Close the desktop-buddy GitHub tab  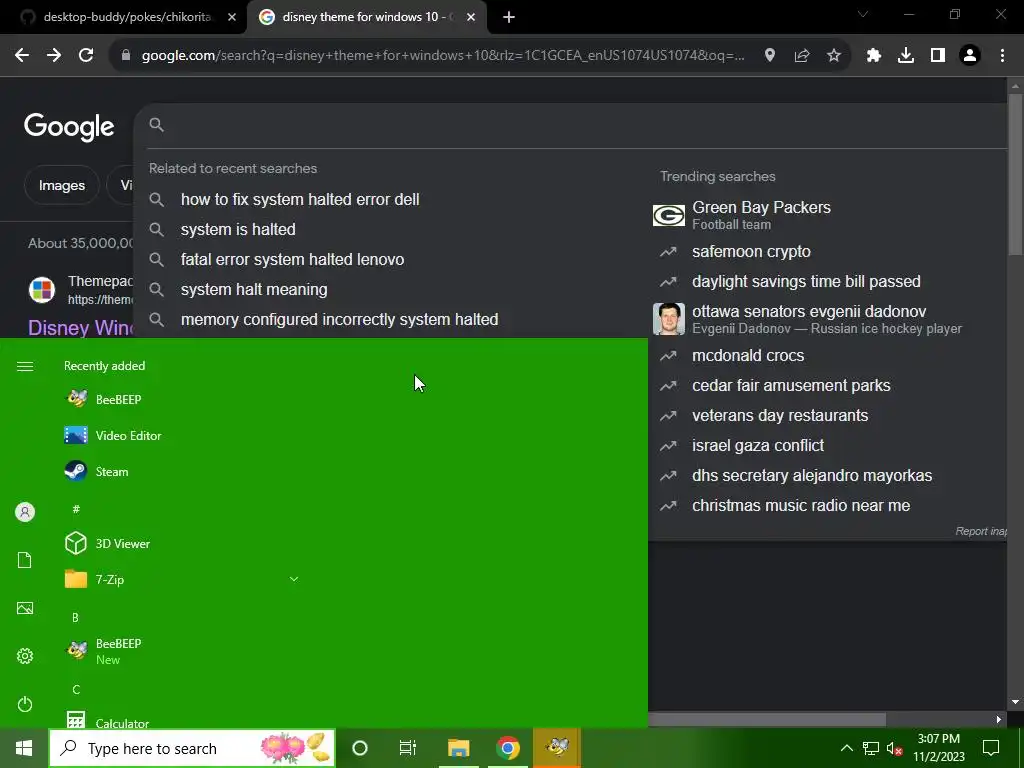pyautogui.click(x=232, y=18)
